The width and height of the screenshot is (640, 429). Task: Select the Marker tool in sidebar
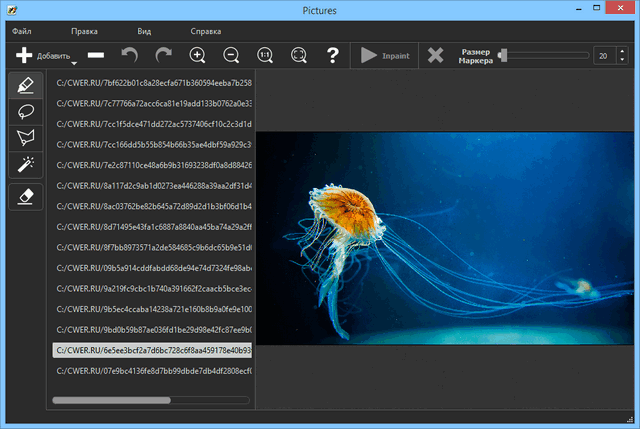pos(25,85)
